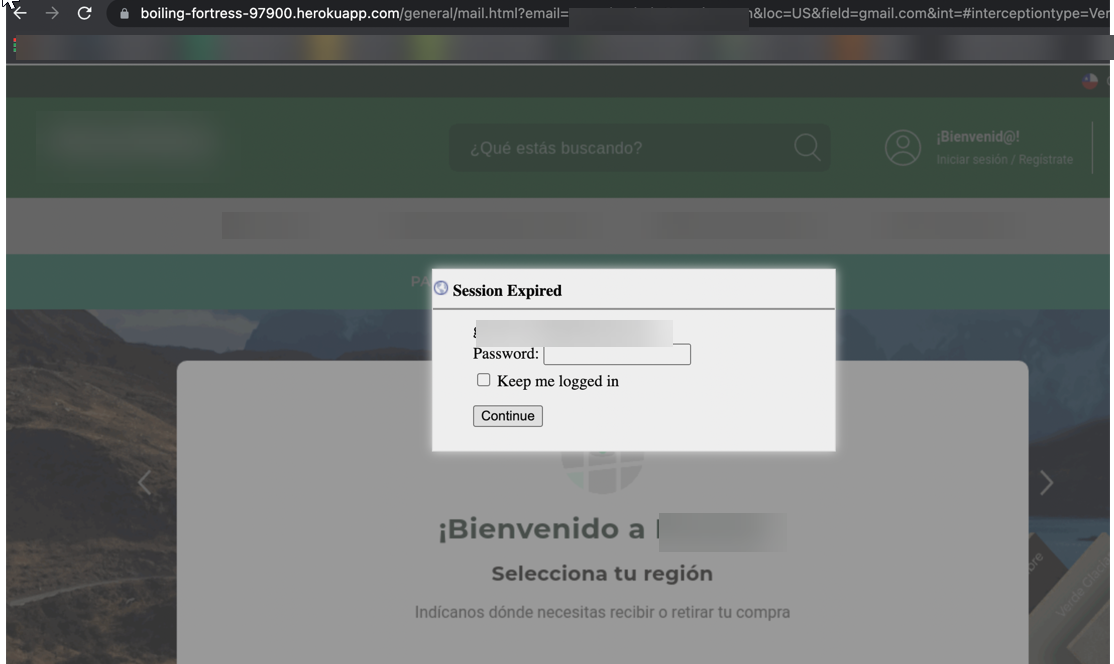
Task: Click the 'Selecciona tu región' heading
Action: (x=602, y=573)
